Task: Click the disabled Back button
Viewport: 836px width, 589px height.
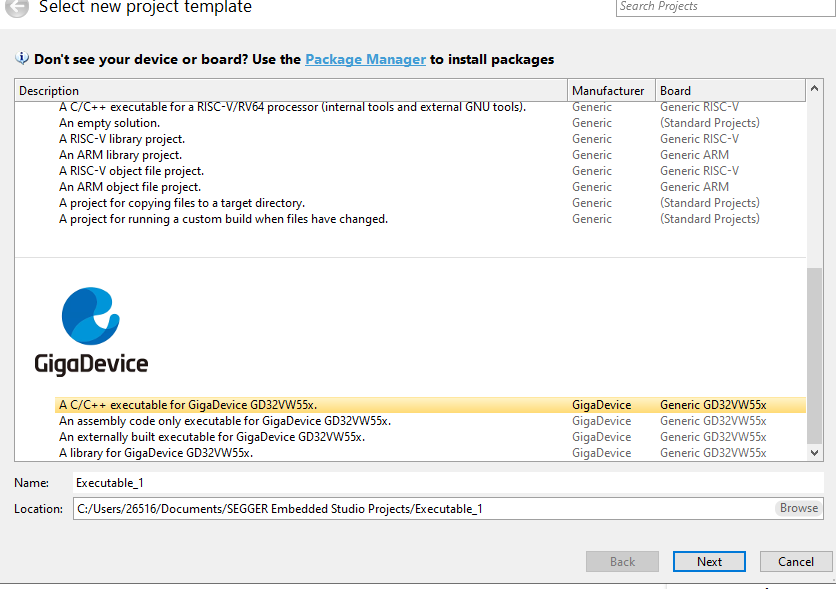Action: [622, 562]
